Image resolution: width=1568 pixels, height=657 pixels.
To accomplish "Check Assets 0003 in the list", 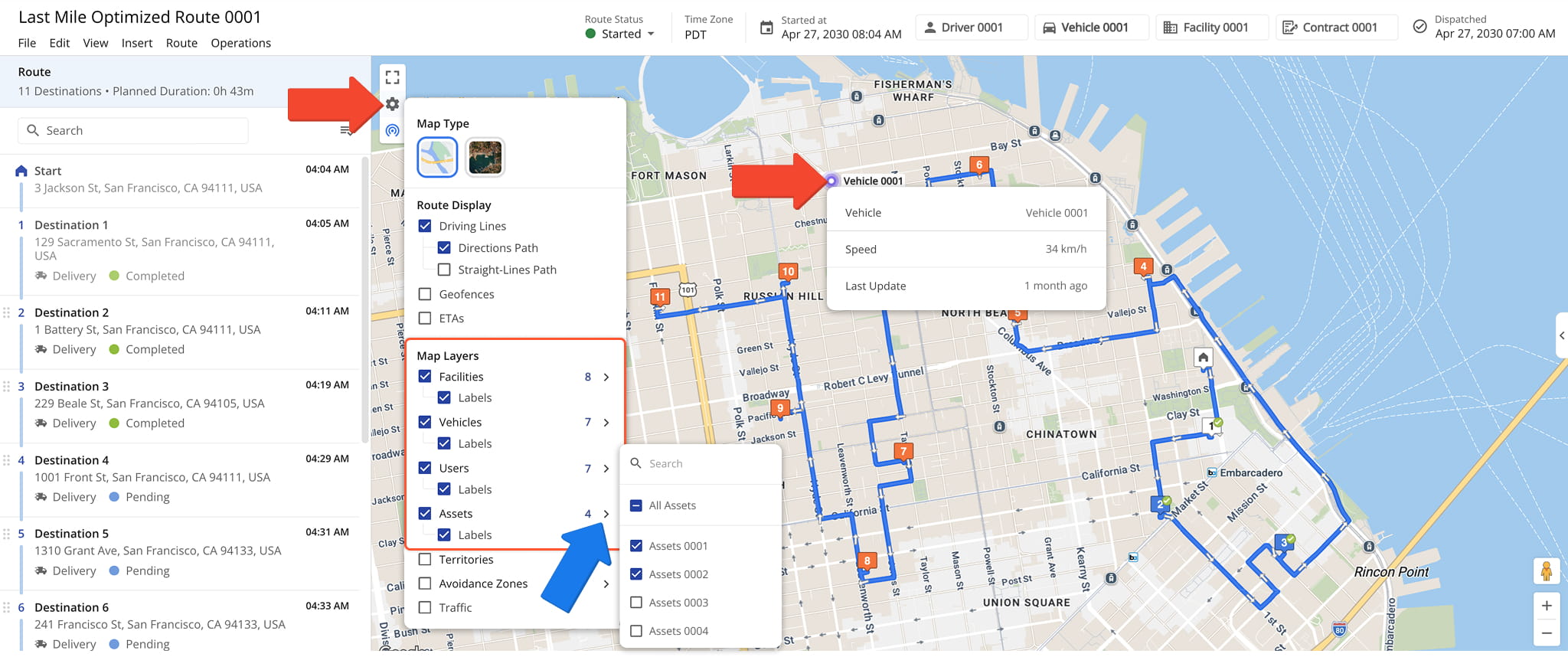I will point(635,603).
